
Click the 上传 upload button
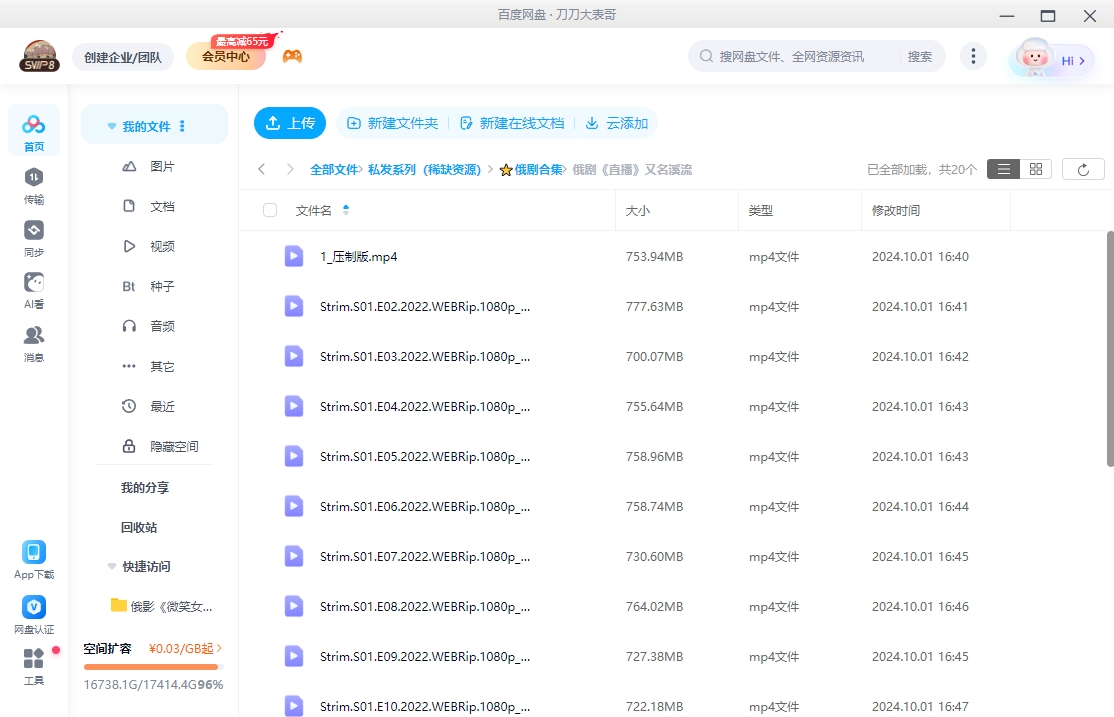(x=289, y=122)
